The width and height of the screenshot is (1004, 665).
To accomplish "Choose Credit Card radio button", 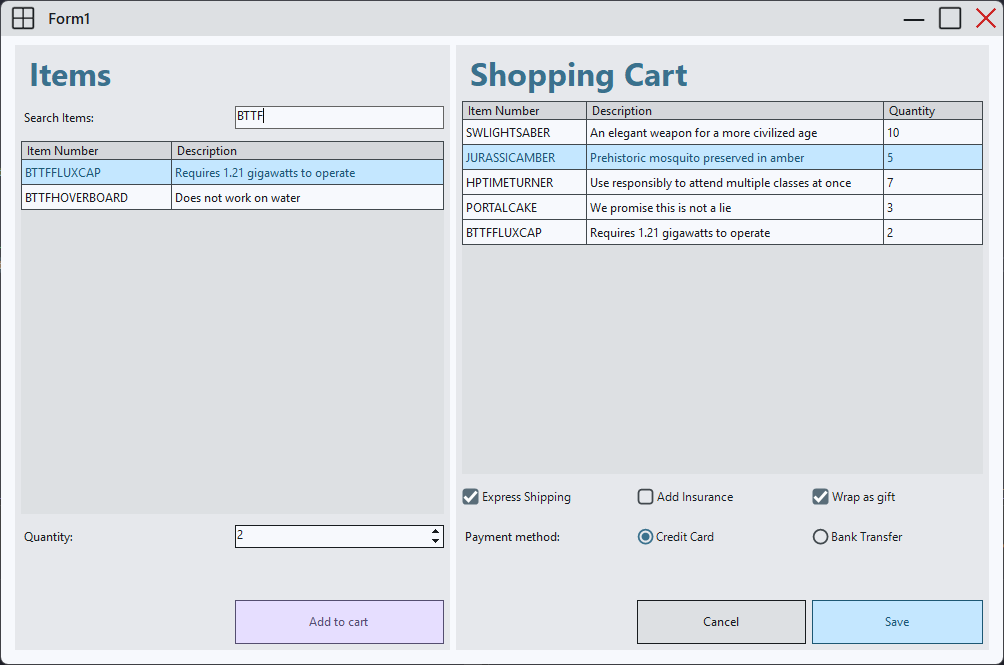I will (646, 537).
